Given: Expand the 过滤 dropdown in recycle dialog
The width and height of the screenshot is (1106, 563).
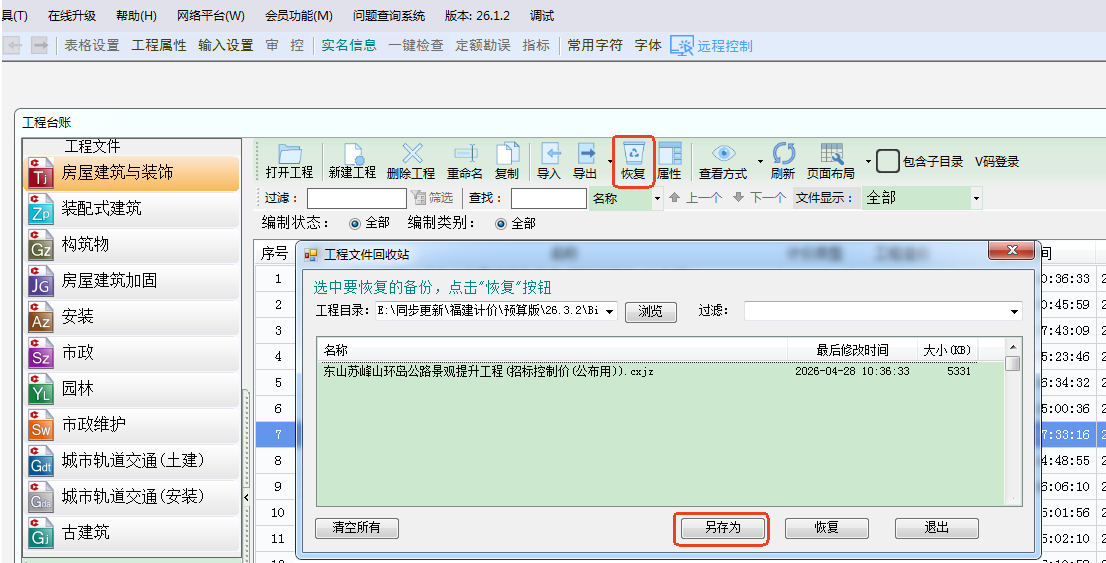Looking at the screenshot, I should [x=1015, y=311].
